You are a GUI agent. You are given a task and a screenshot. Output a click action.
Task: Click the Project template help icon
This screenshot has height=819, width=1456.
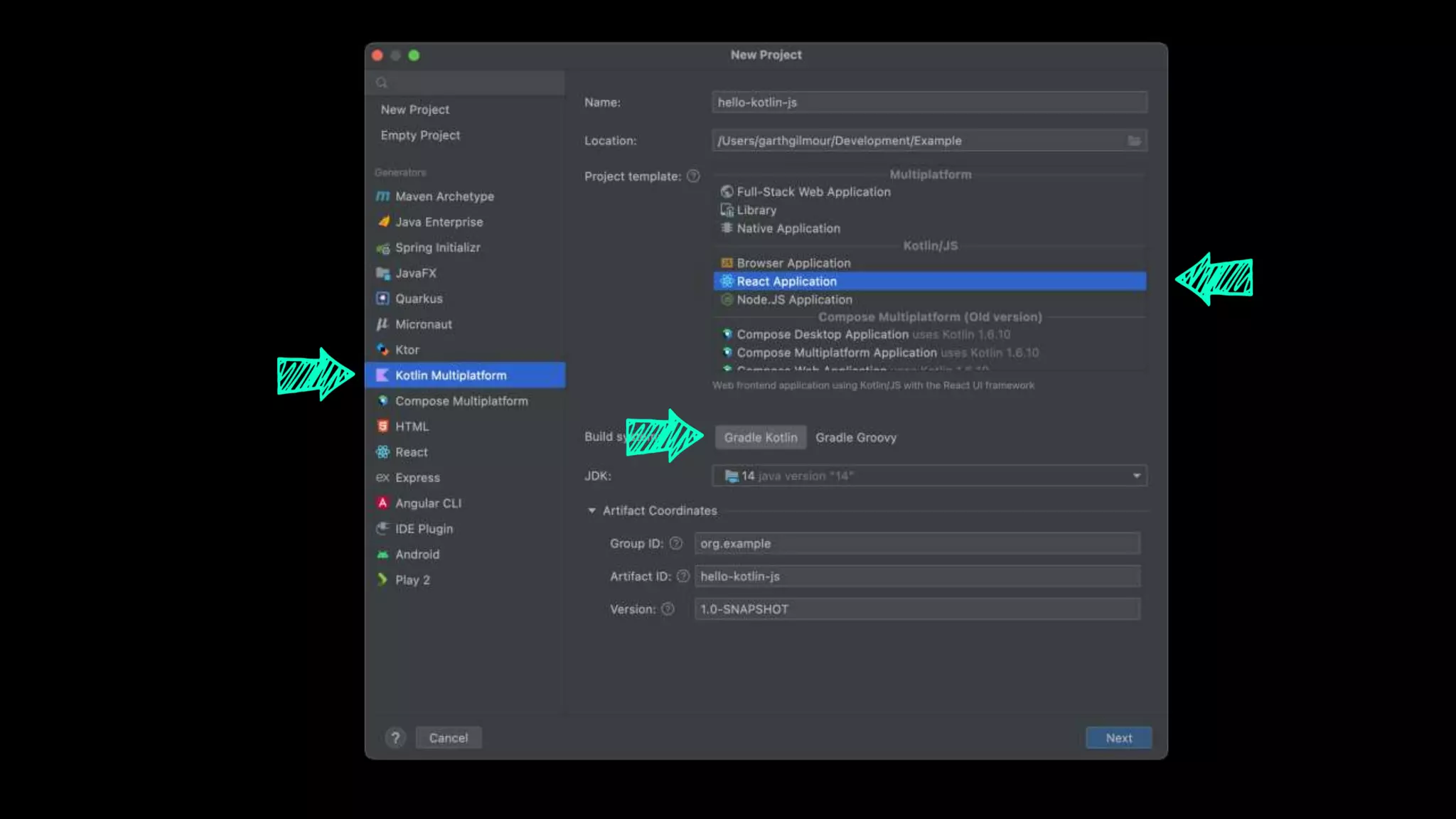click(693, 176)
